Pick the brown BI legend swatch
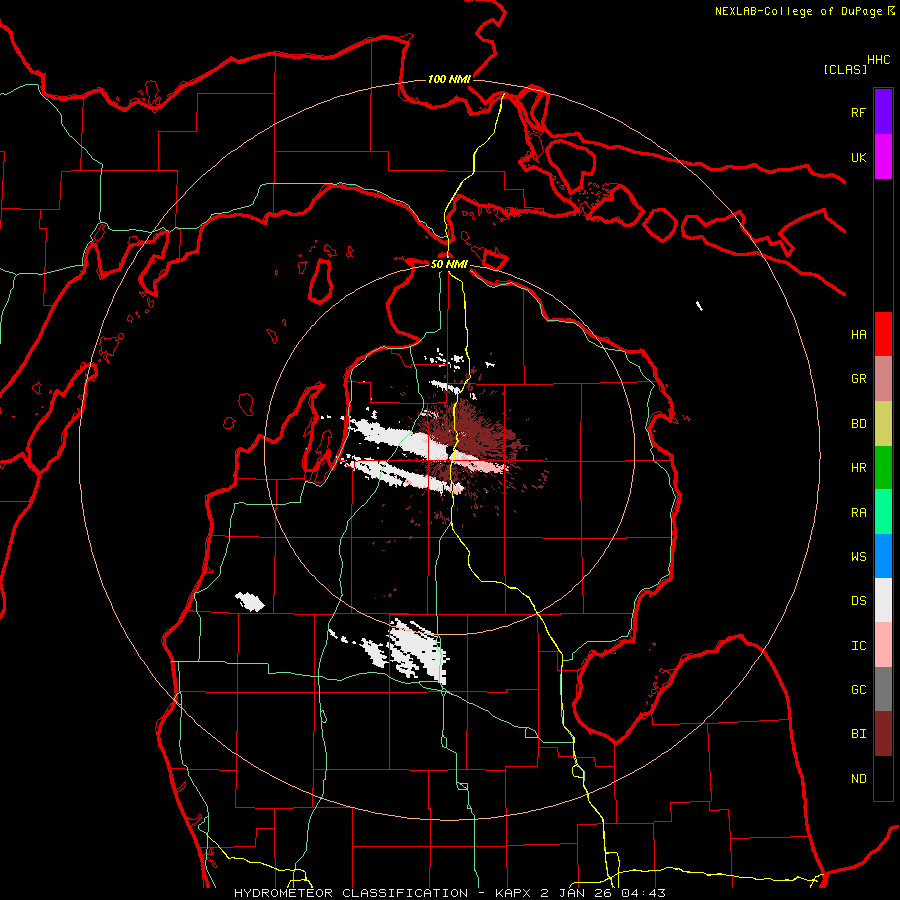Viewport: 900px width, 900px height. coord(883,734)
